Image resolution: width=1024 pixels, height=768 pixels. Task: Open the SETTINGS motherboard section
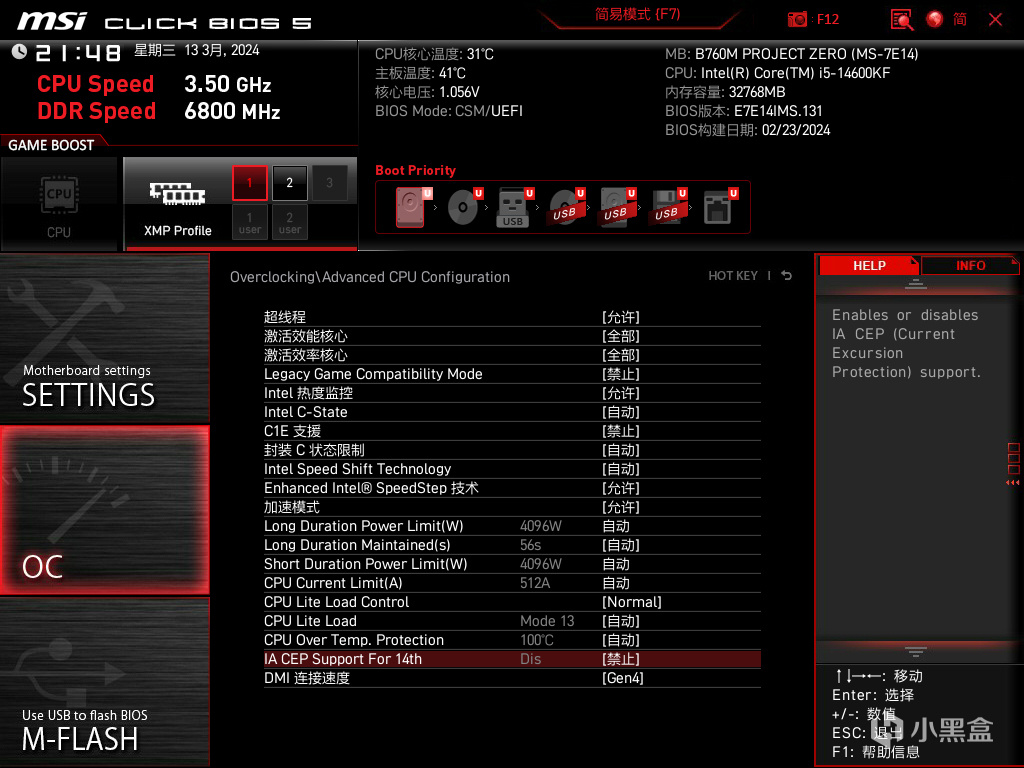104,338
